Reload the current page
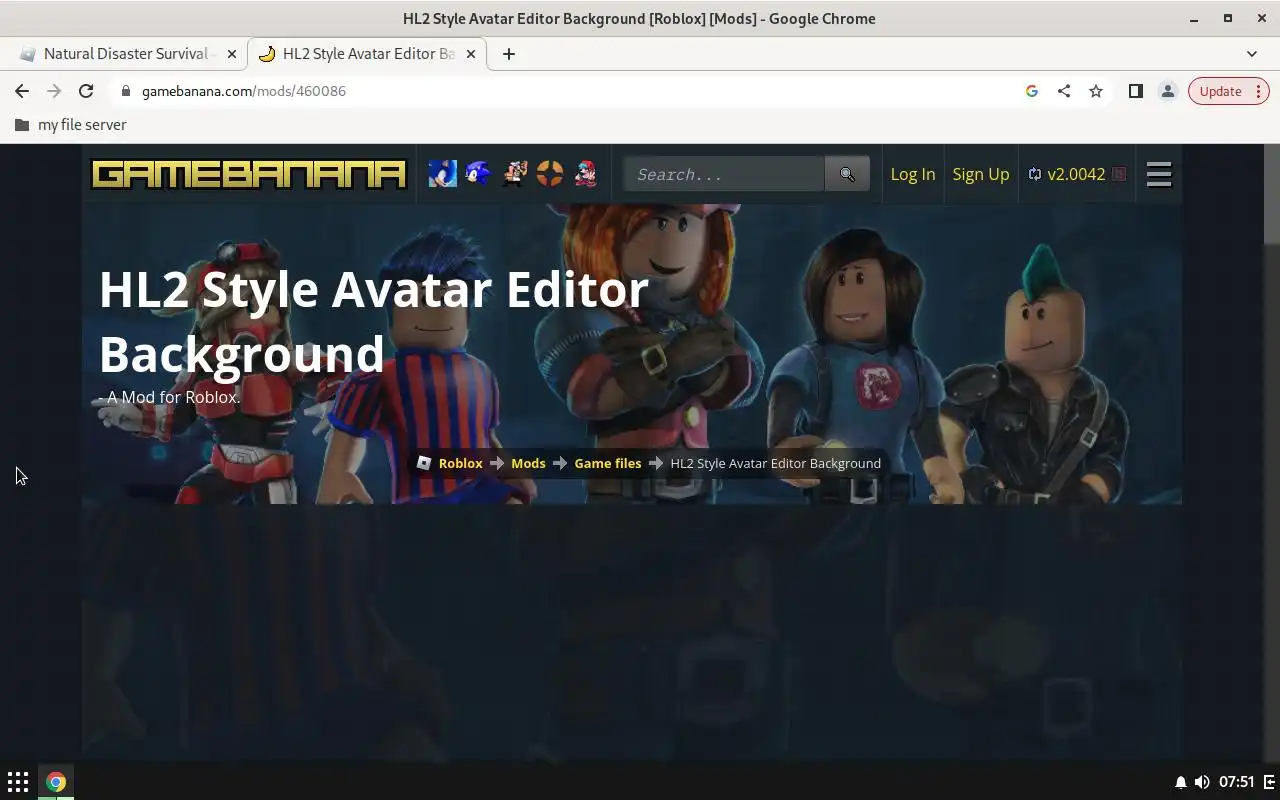Viewport: 1280px width, 800px height. coord(86,91)
